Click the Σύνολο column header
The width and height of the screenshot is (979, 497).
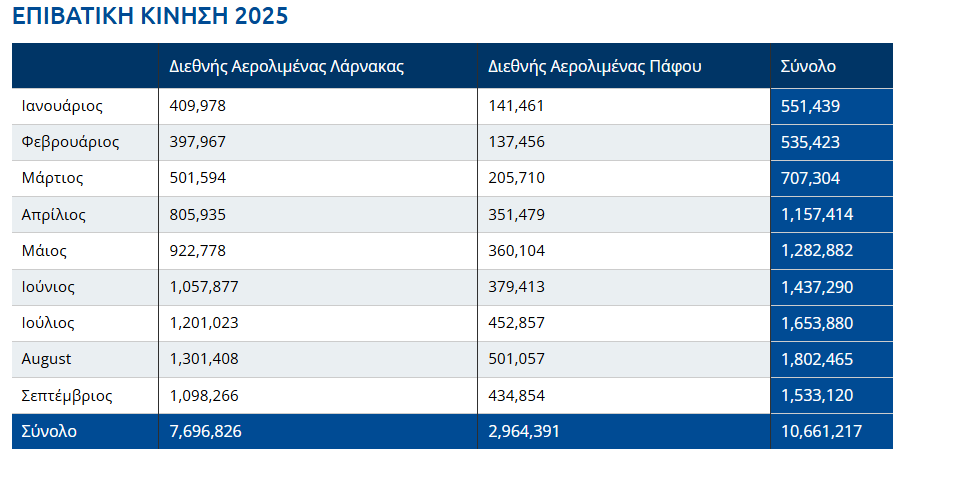tap(808, 67)
